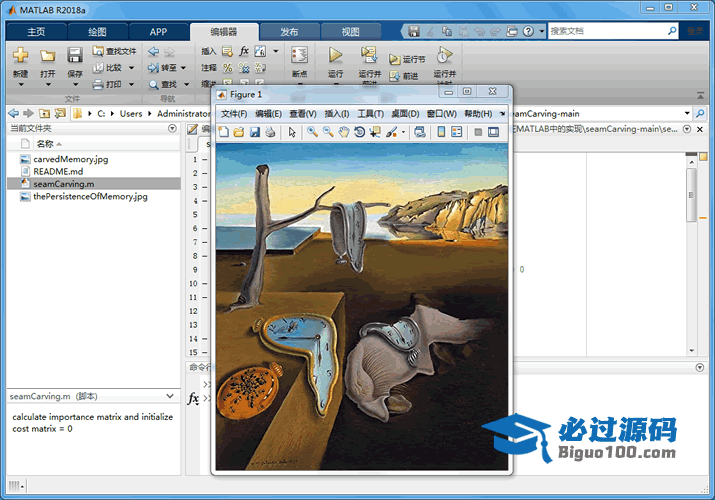Toggle the Zoom Out tool in Figure 1
This screenshot has height=500, width=715.
click(328, 132)
